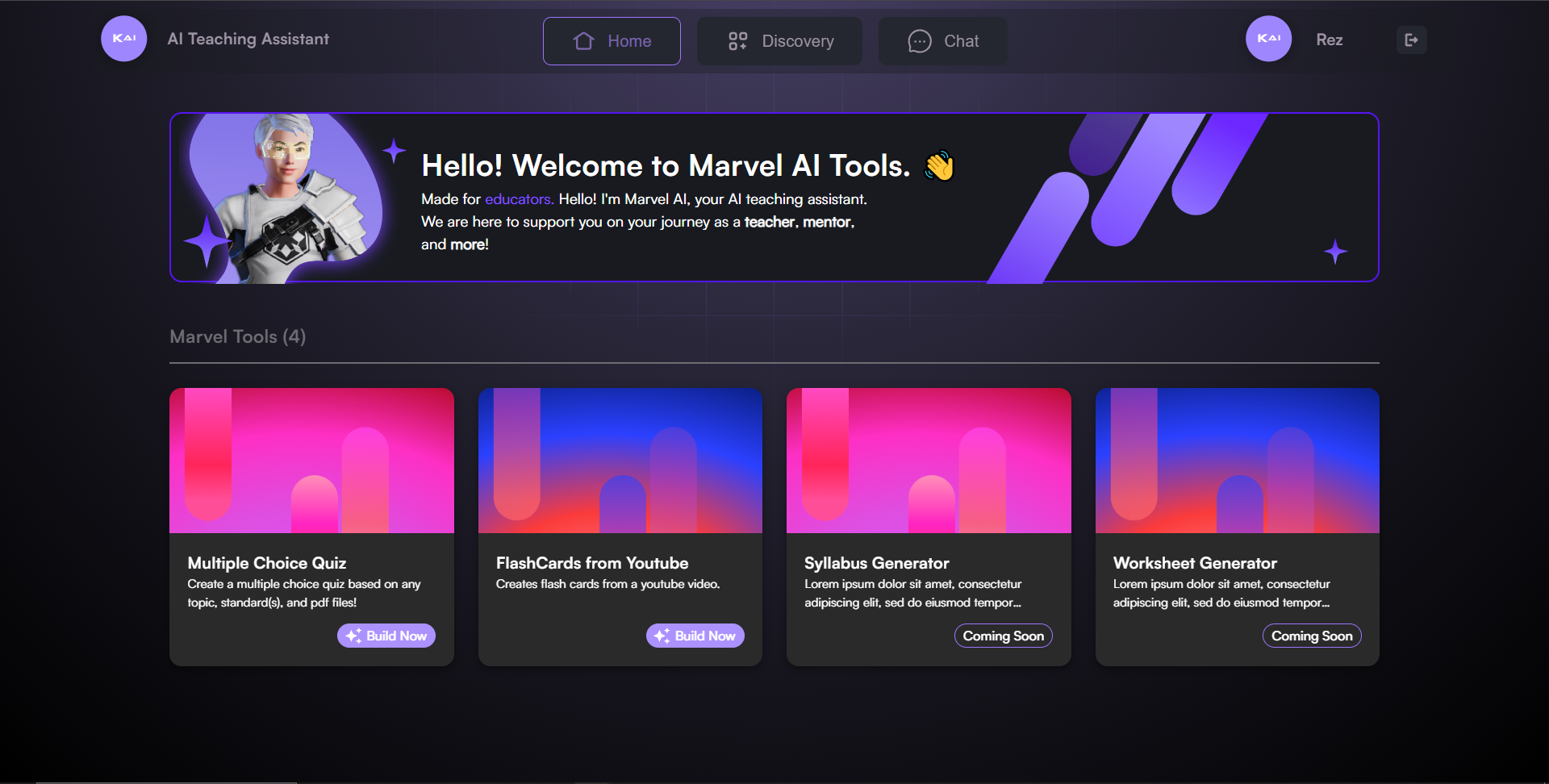Click the KAI avatar next to Rez

coord(1268,39)
